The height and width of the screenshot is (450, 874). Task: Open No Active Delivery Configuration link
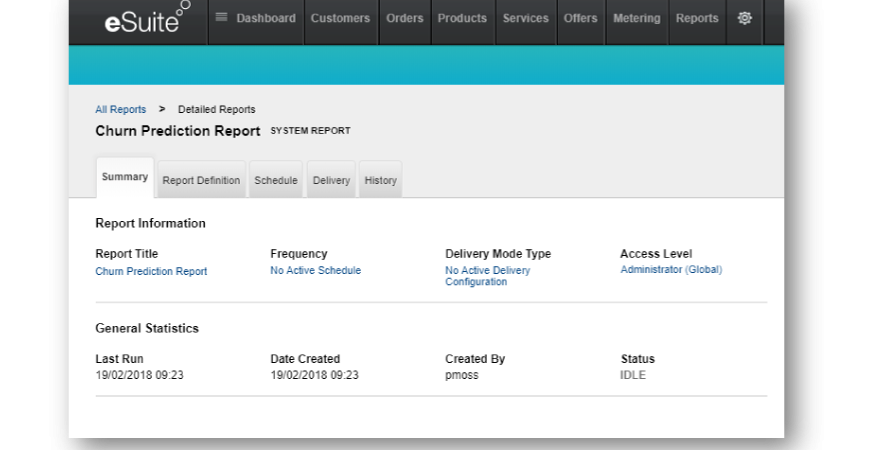[487, 276]
